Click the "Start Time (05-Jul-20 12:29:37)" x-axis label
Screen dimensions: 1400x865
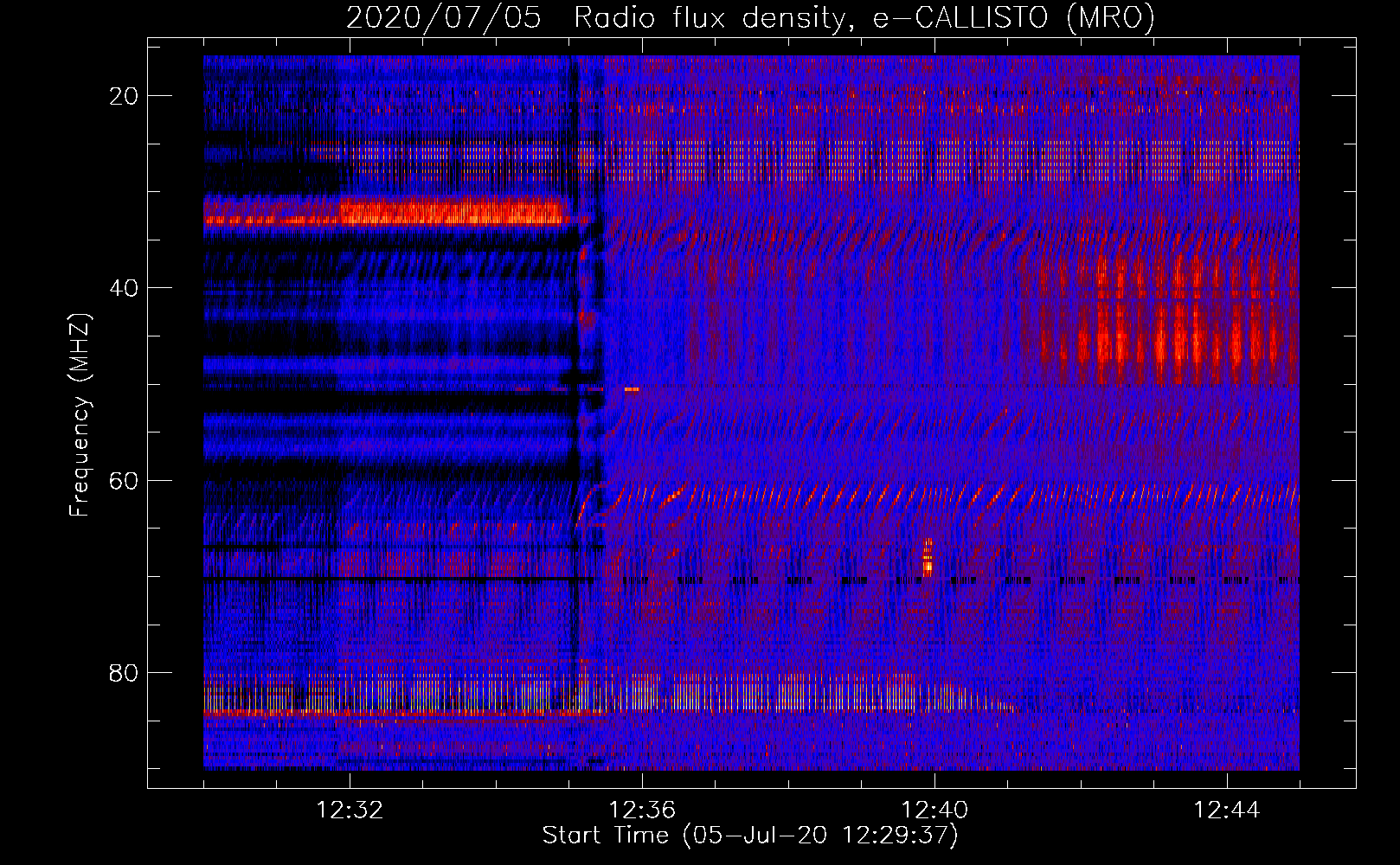coord(750,836)
